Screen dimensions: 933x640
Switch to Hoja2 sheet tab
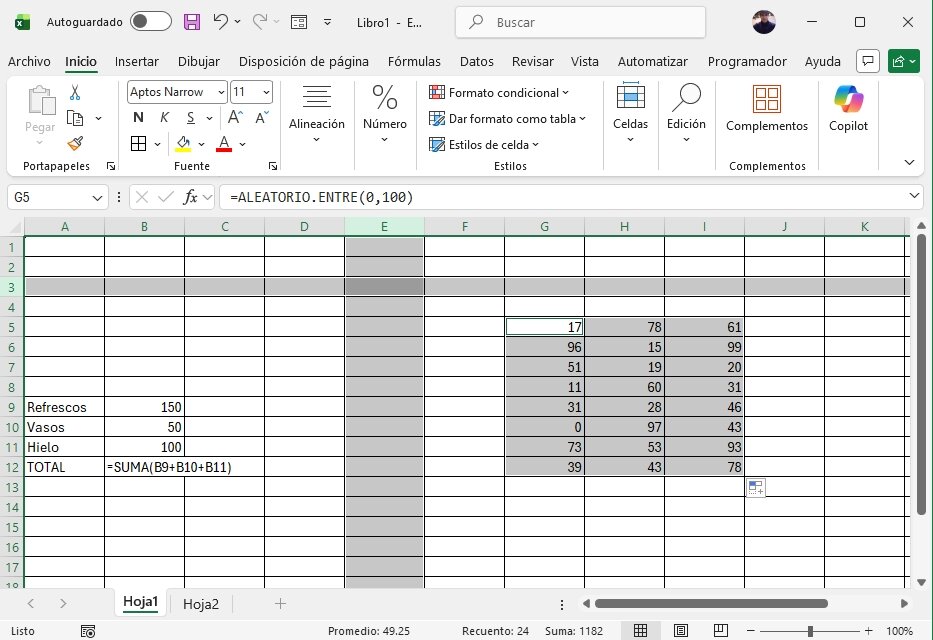pos(201,603)
